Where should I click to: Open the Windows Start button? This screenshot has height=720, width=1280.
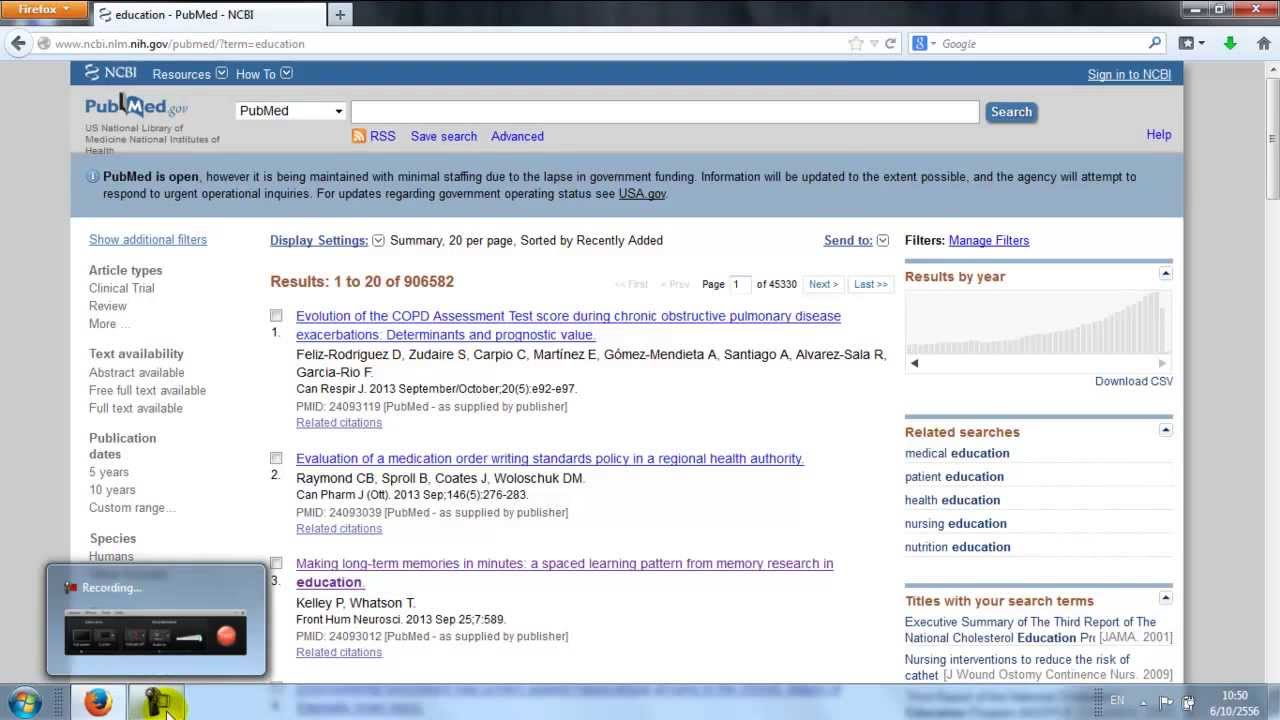point(24,702)
